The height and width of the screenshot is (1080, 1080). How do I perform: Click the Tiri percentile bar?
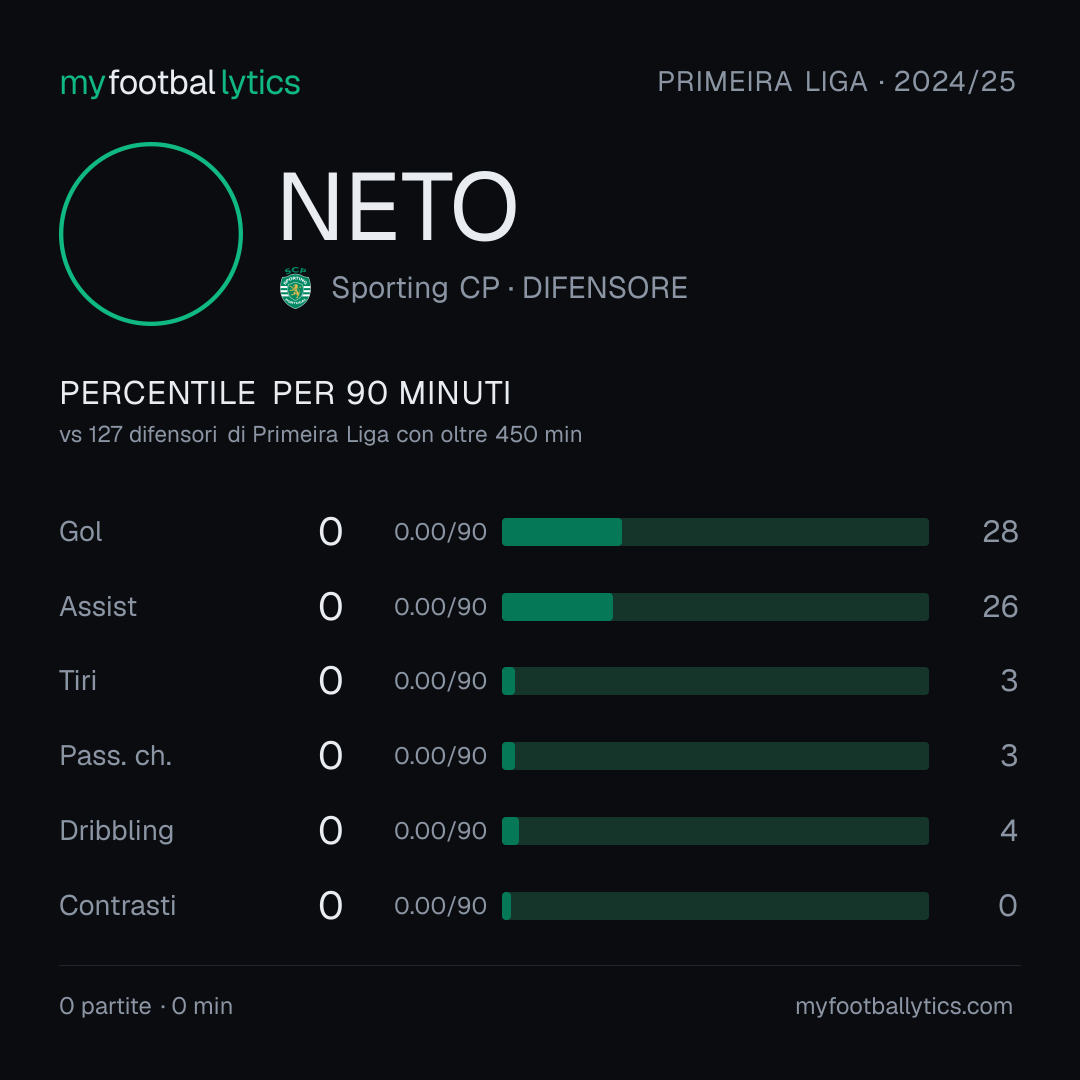(715, 681)
